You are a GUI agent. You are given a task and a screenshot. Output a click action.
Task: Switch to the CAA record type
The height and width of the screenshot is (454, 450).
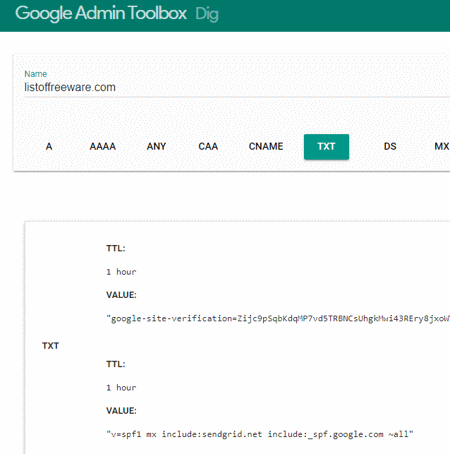pos(208,146)
